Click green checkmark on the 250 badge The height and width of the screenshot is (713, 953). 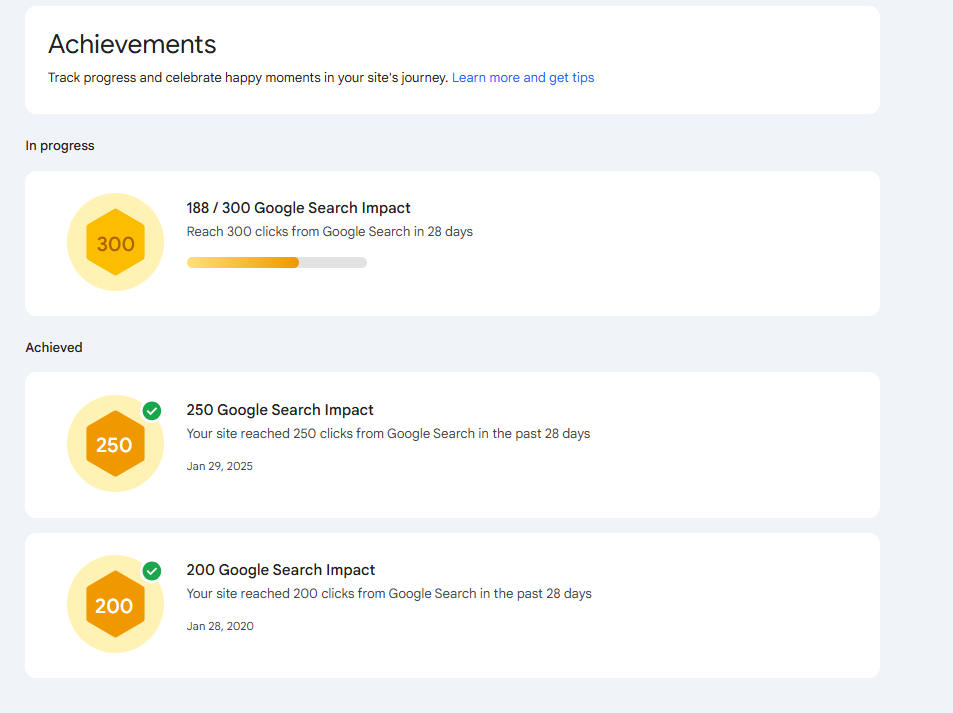(x=152, y=411)
